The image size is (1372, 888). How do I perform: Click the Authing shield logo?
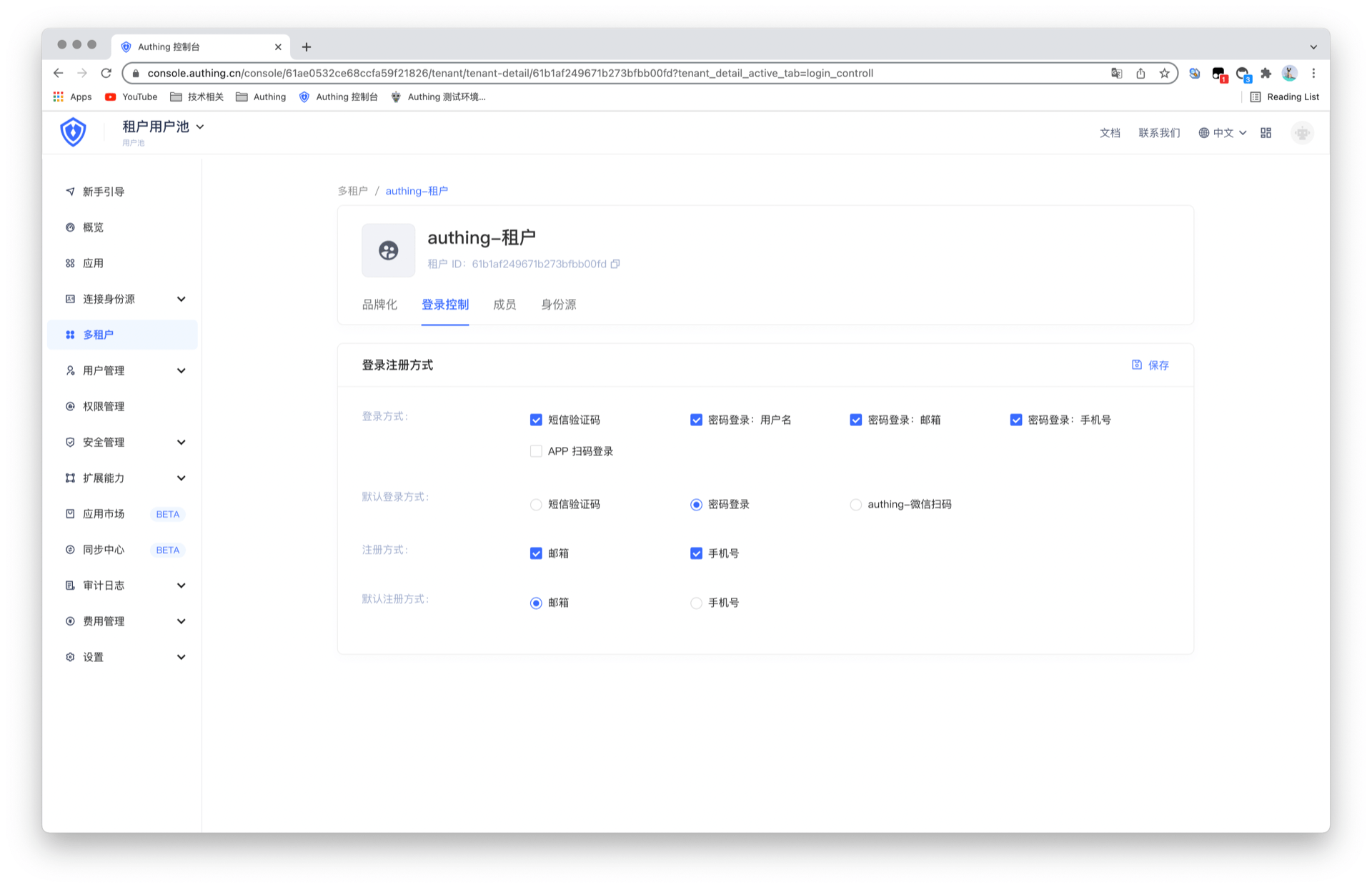[x=73, y=132]
